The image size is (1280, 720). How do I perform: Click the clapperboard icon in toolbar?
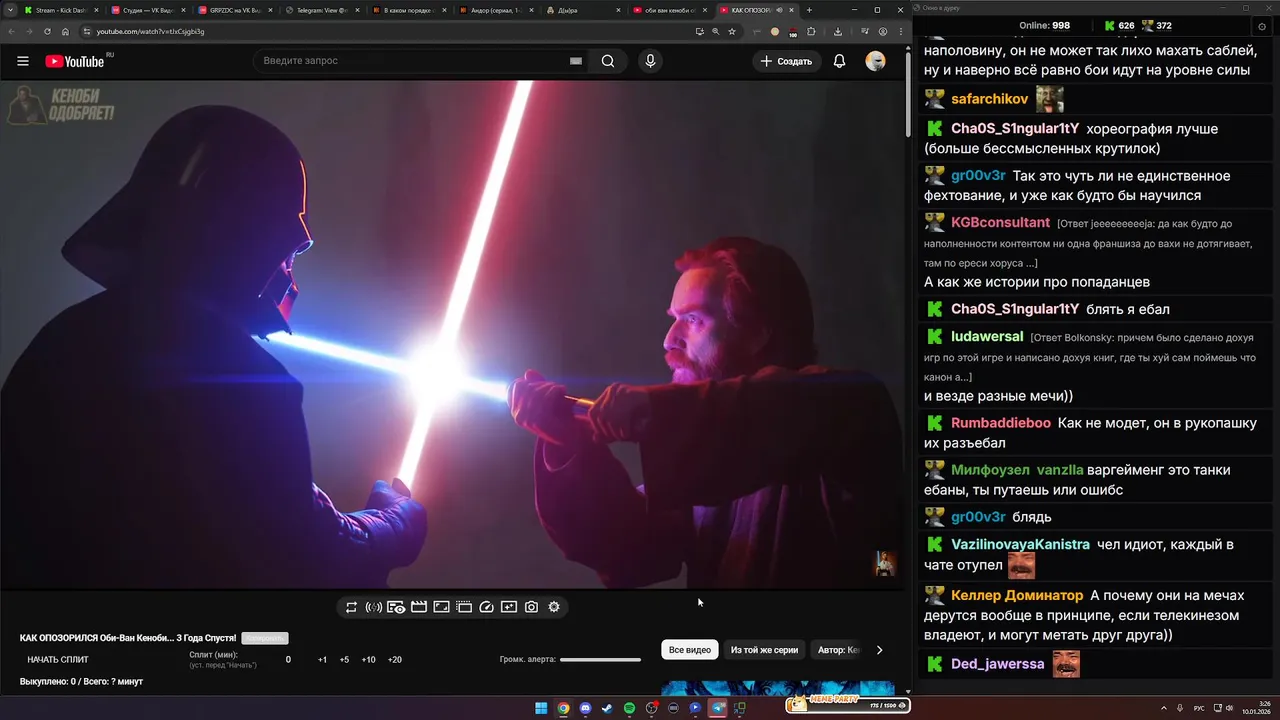(x=419, y=607)
